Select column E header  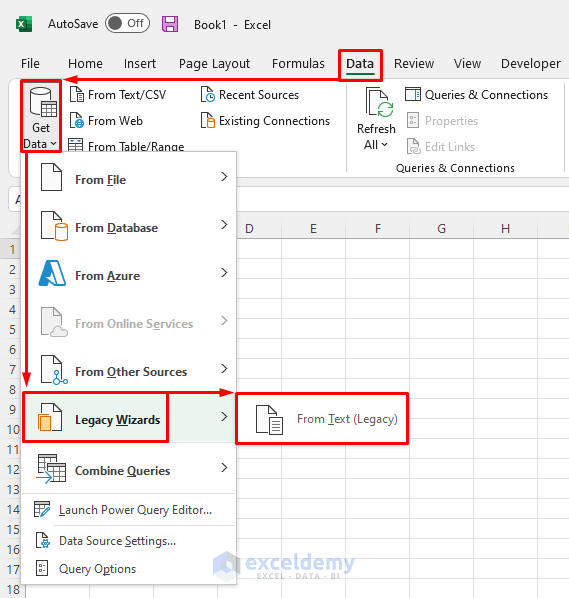313,229
